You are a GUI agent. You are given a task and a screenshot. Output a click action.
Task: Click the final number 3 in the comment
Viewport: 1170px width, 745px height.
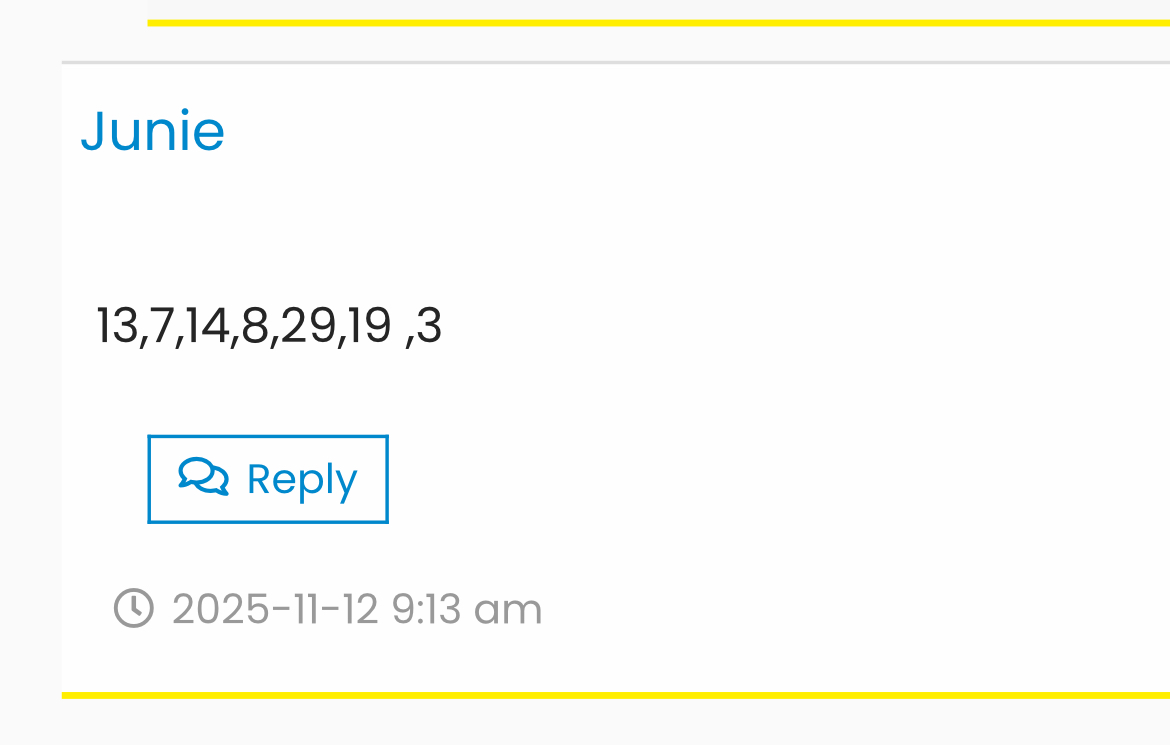(x=429, y=327)
